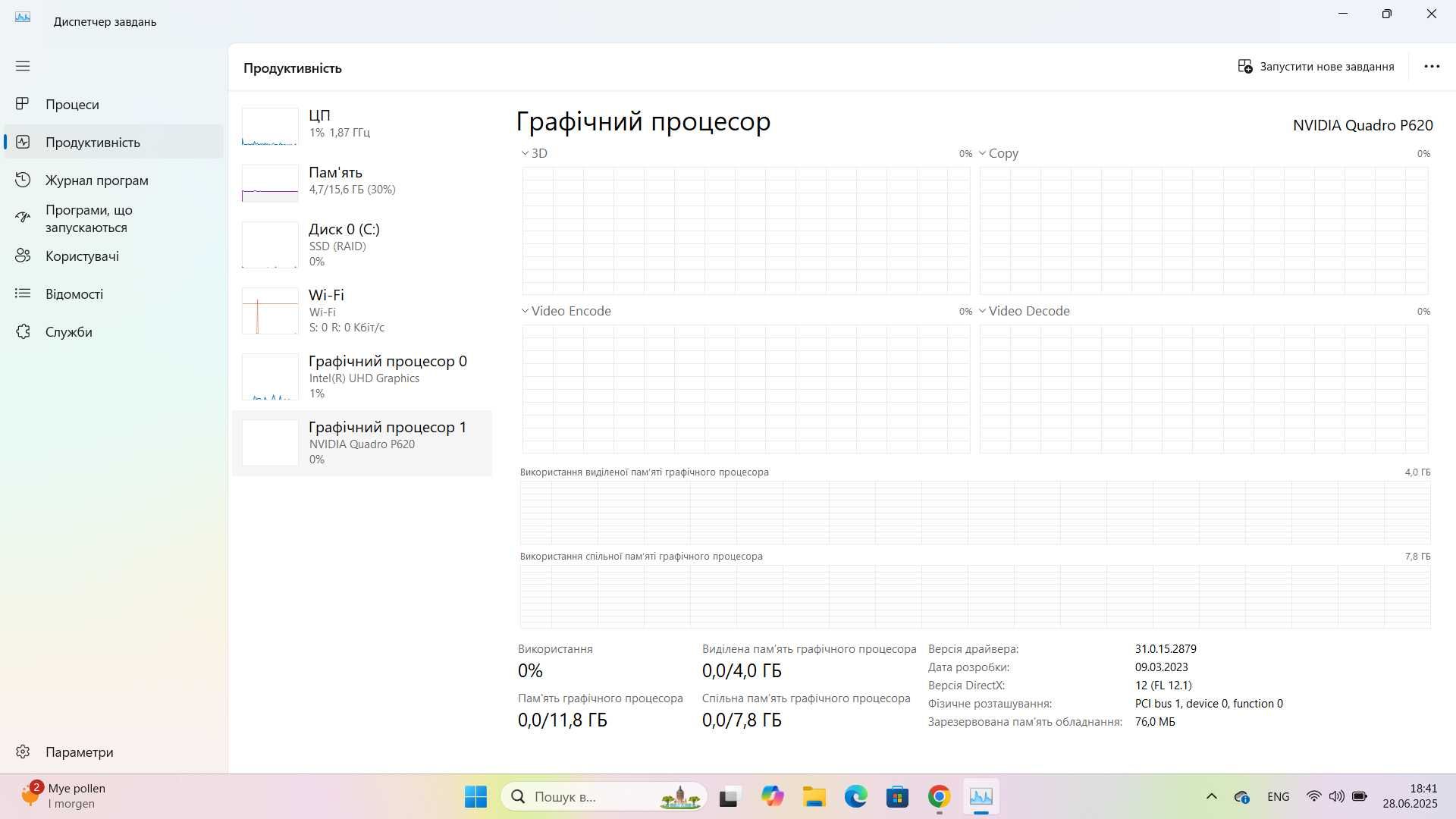Screen dimensions: 1456x819
Task: Open the 3D engine dropdown
Action: (x=535, y=153)
